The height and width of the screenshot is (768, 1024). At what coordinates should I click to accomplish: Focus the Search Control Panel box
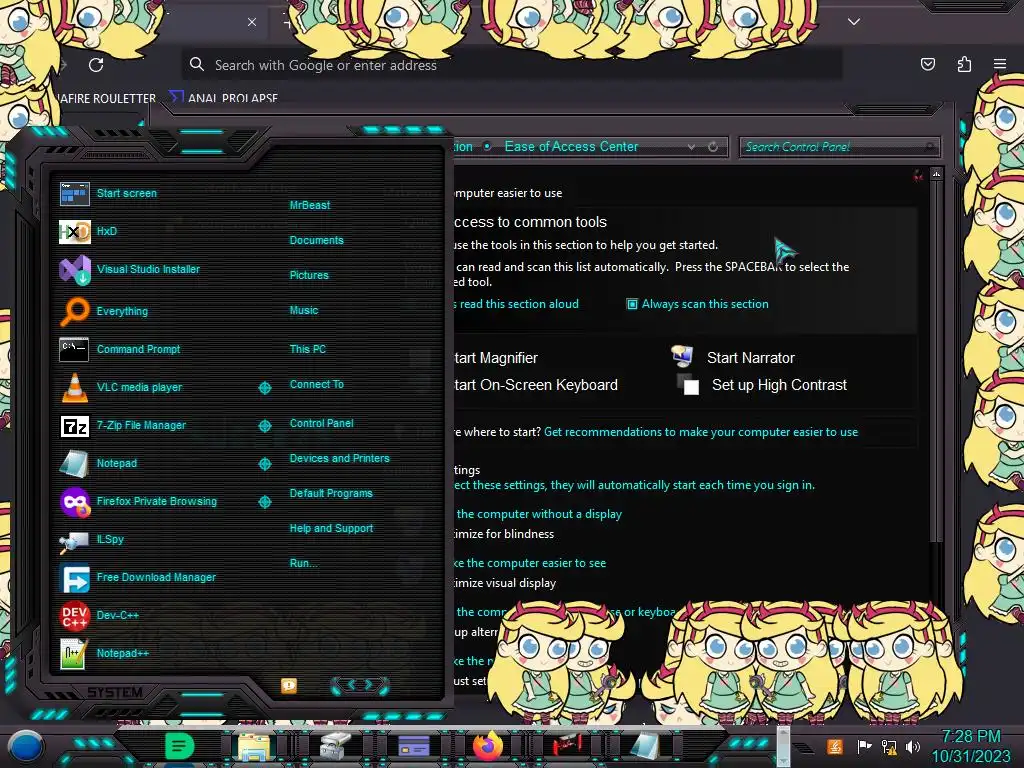tap(839, 147)
